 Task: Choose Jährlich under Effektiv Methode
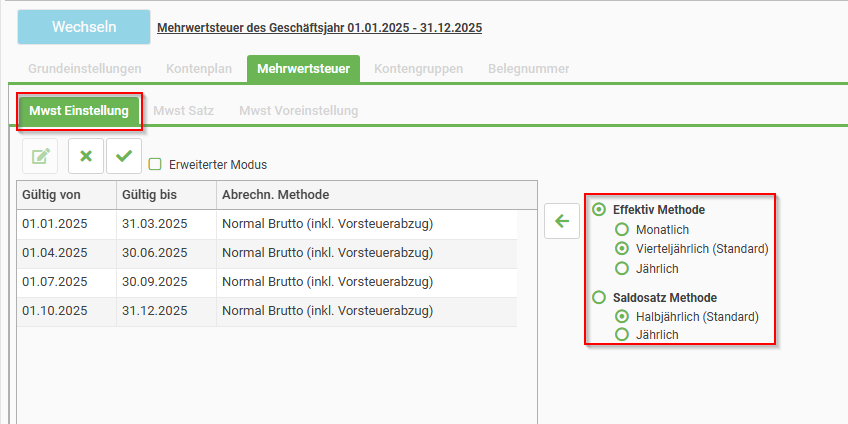click(x=622, y=268)
